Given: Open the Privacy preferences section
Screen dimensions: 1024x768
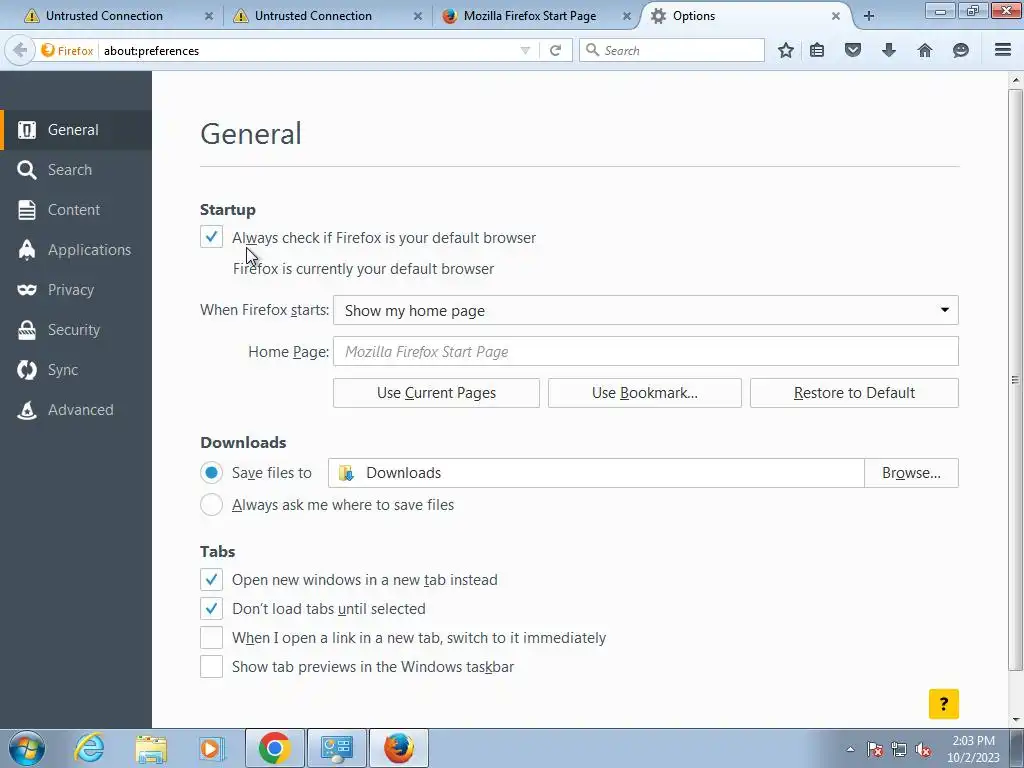Looking at the screenshot, I should click(76, 290).
